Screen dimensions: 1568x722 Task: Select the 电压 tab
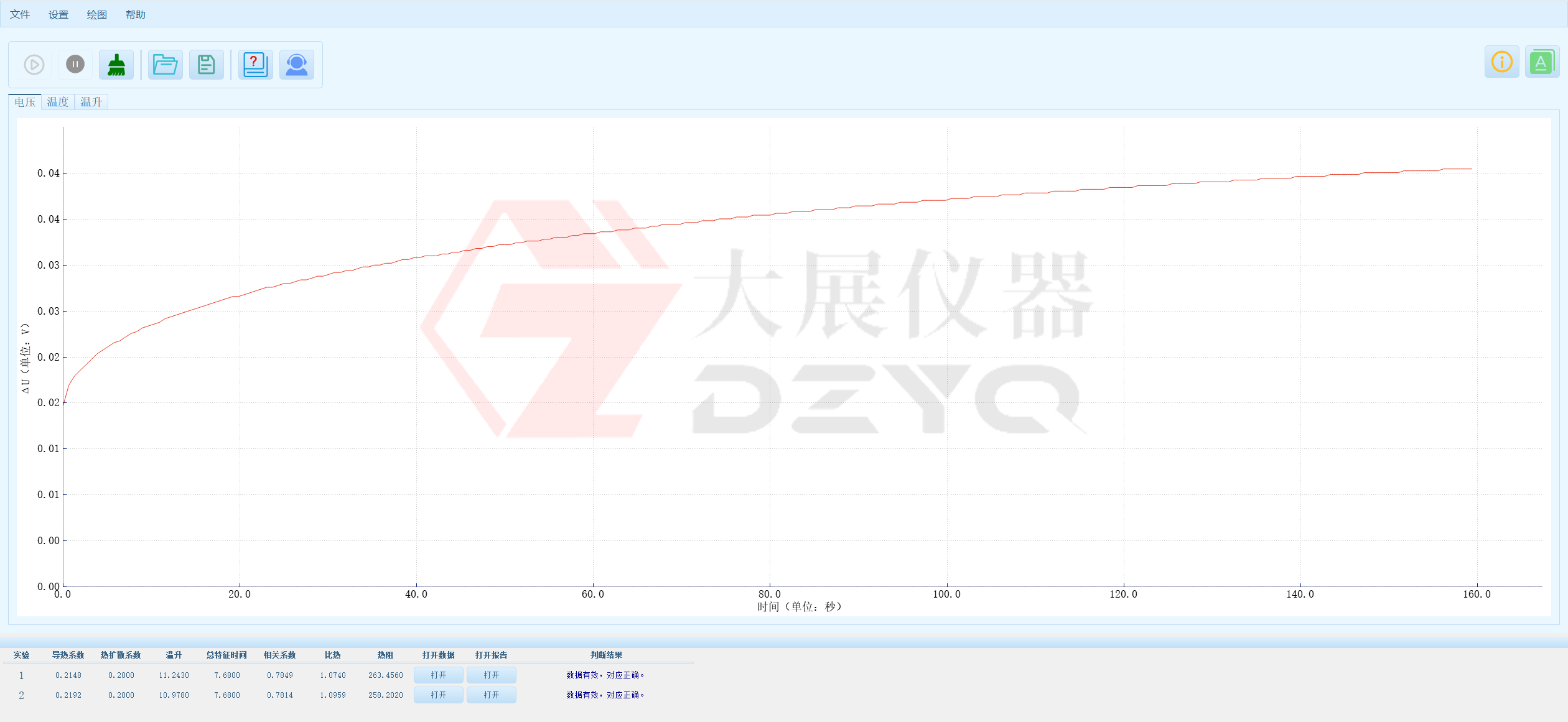tap(24, 102)
